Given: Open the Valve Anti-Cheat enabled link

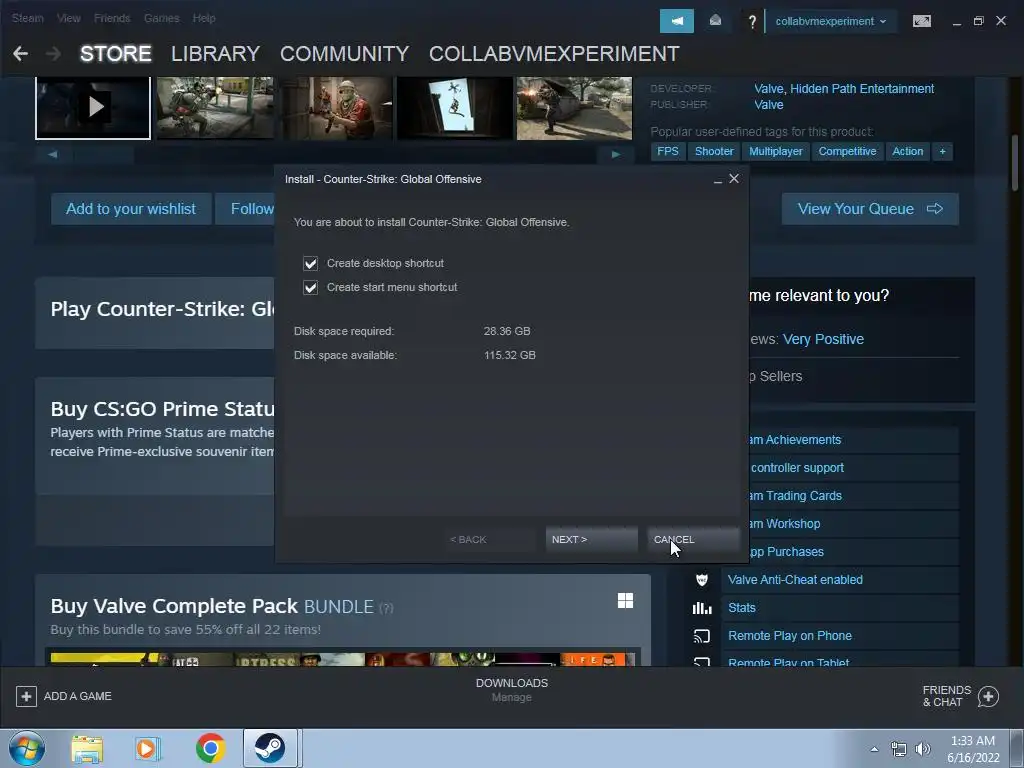Looking at the screenshot, I should 795,579.
